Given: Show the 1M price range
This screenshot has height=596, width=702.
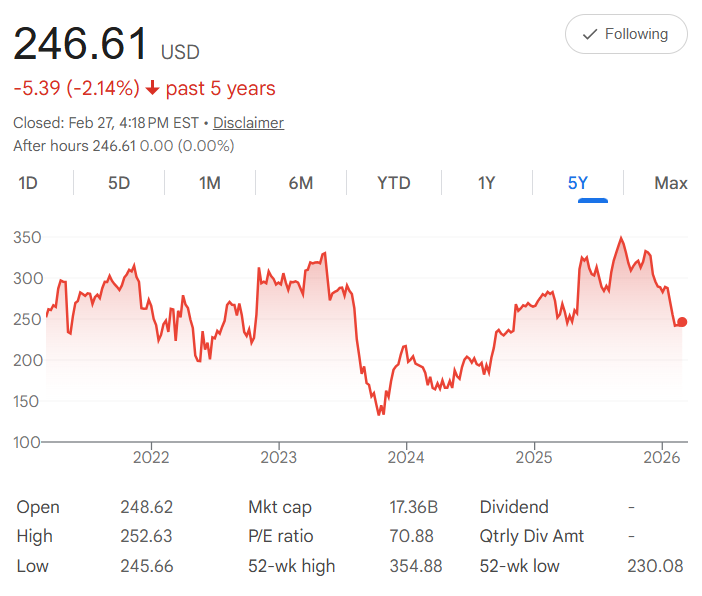Looking at the screenshot, I should pyautogui.click(x=210, y=183).
